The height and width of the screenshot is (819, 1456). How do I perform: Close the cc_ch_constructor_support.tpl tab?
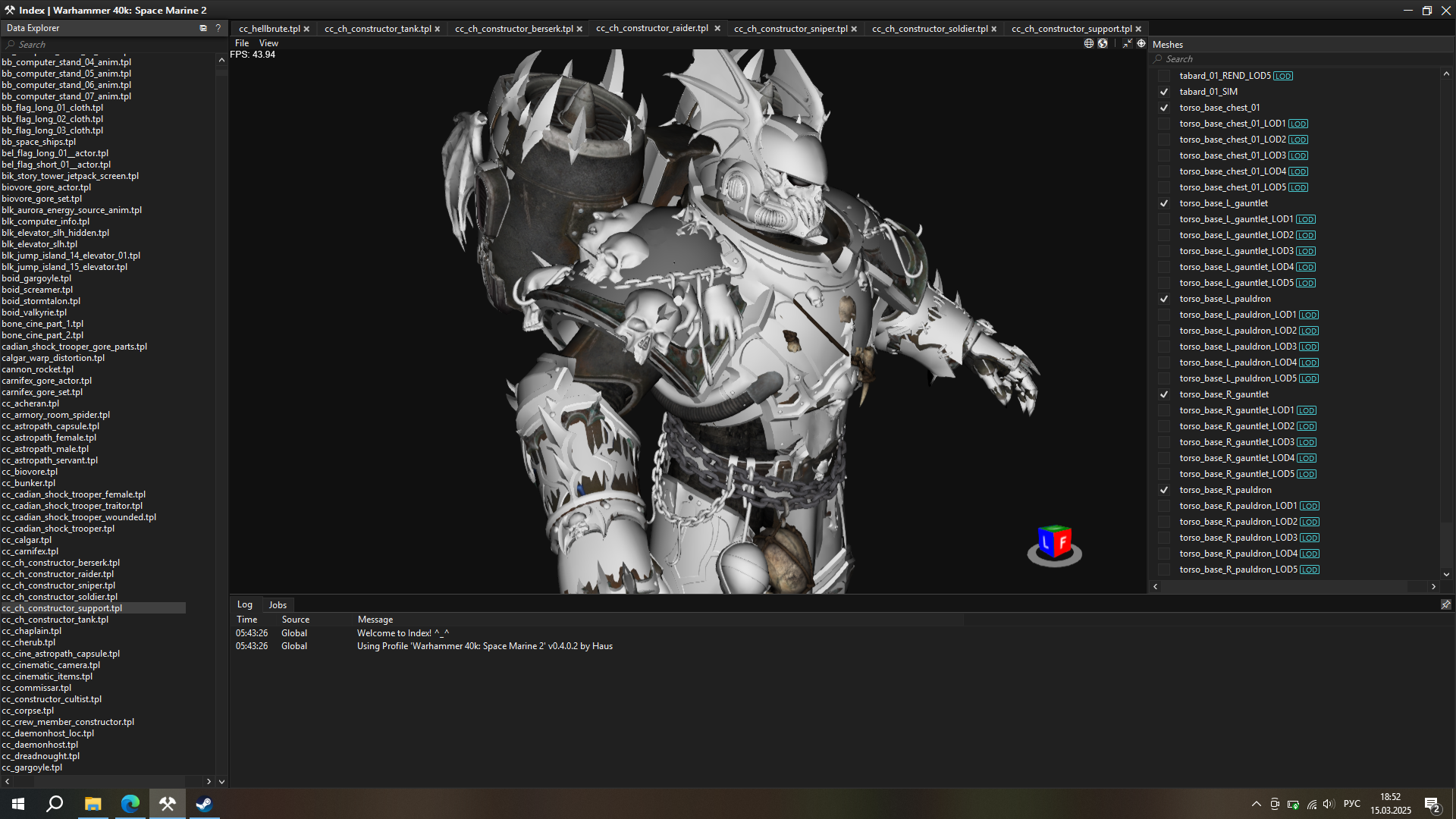1138,29
